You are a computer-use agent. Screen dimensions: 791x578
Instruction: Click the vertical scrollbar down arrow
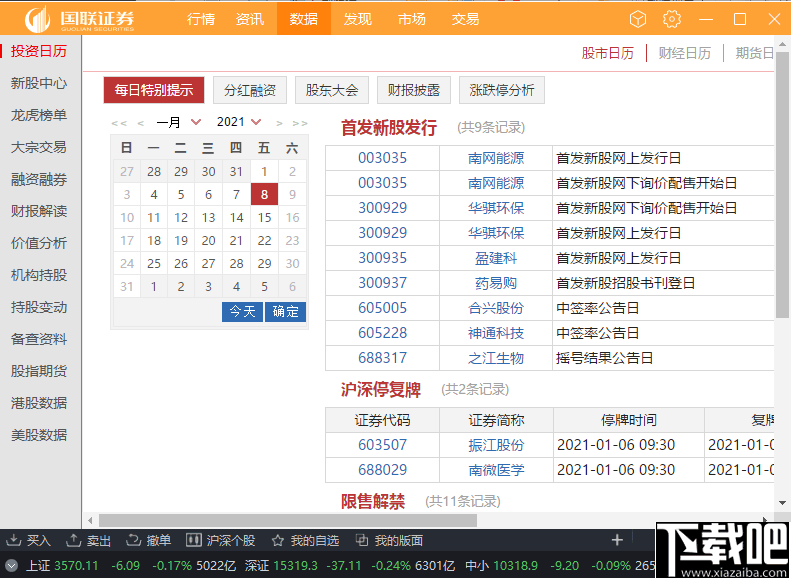pos(782,502)
